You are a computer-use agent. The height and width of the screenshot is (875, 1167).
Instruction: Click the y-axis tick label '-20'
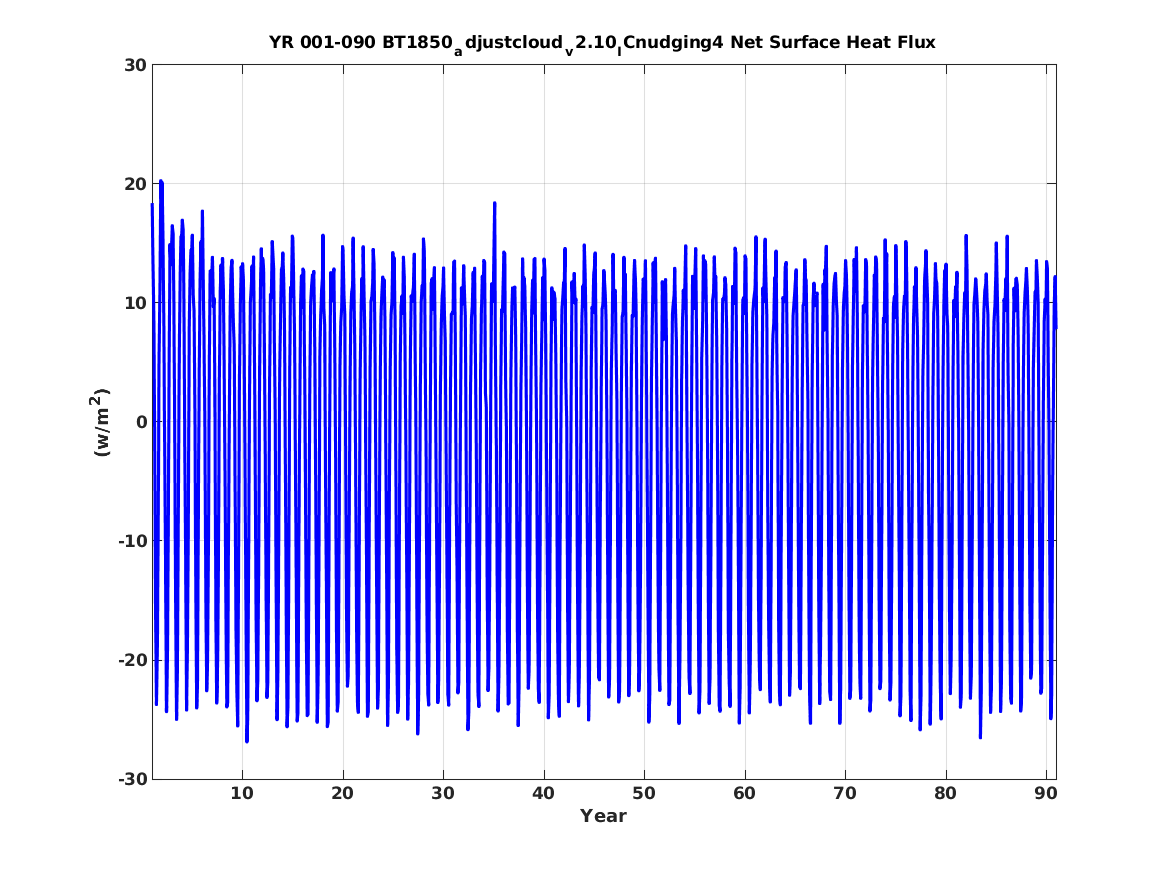point(132,660)
